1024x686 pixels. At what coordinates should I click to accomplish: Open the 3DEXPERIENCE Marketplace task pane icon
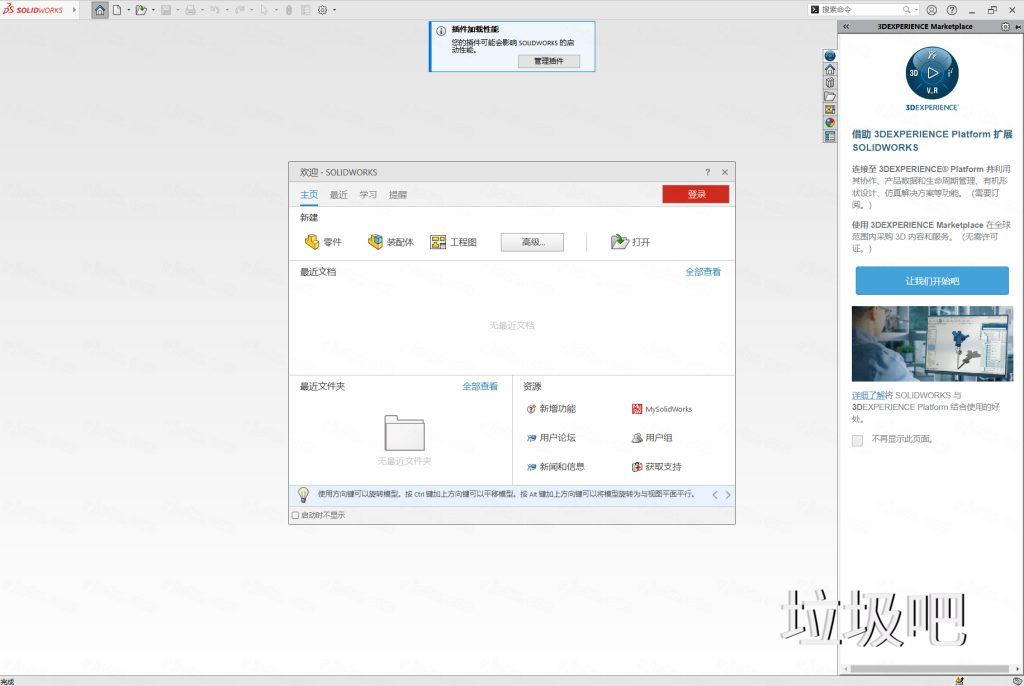coord(830,55)
